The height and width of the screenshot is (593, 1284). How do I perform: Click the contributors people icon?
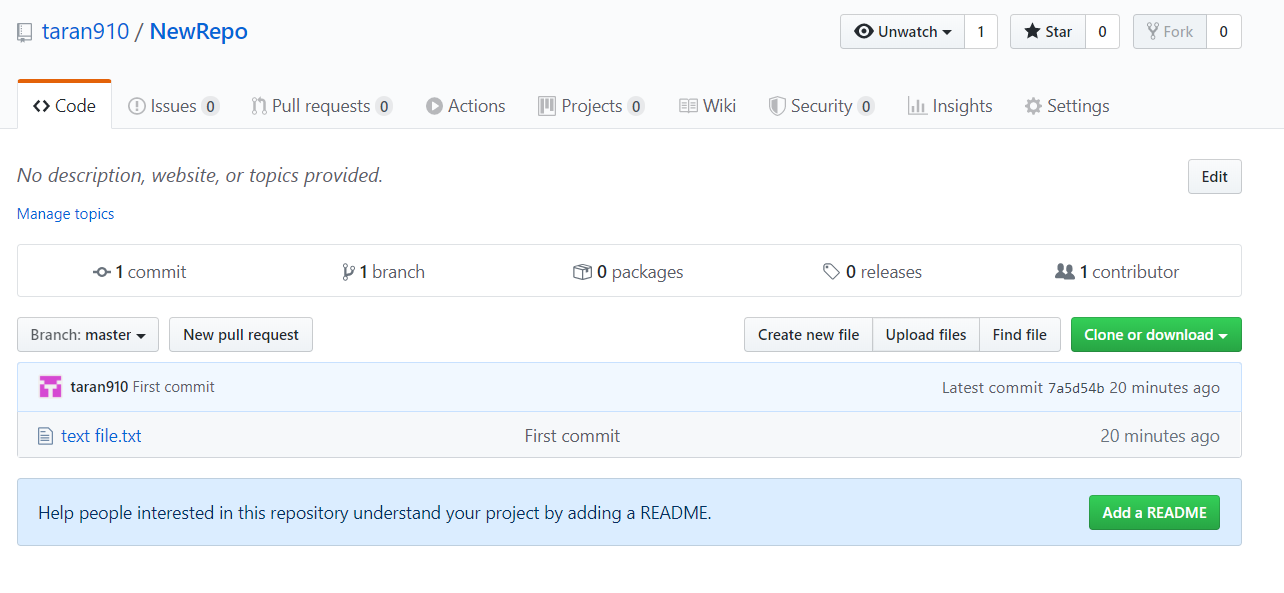click(1065, 272)
